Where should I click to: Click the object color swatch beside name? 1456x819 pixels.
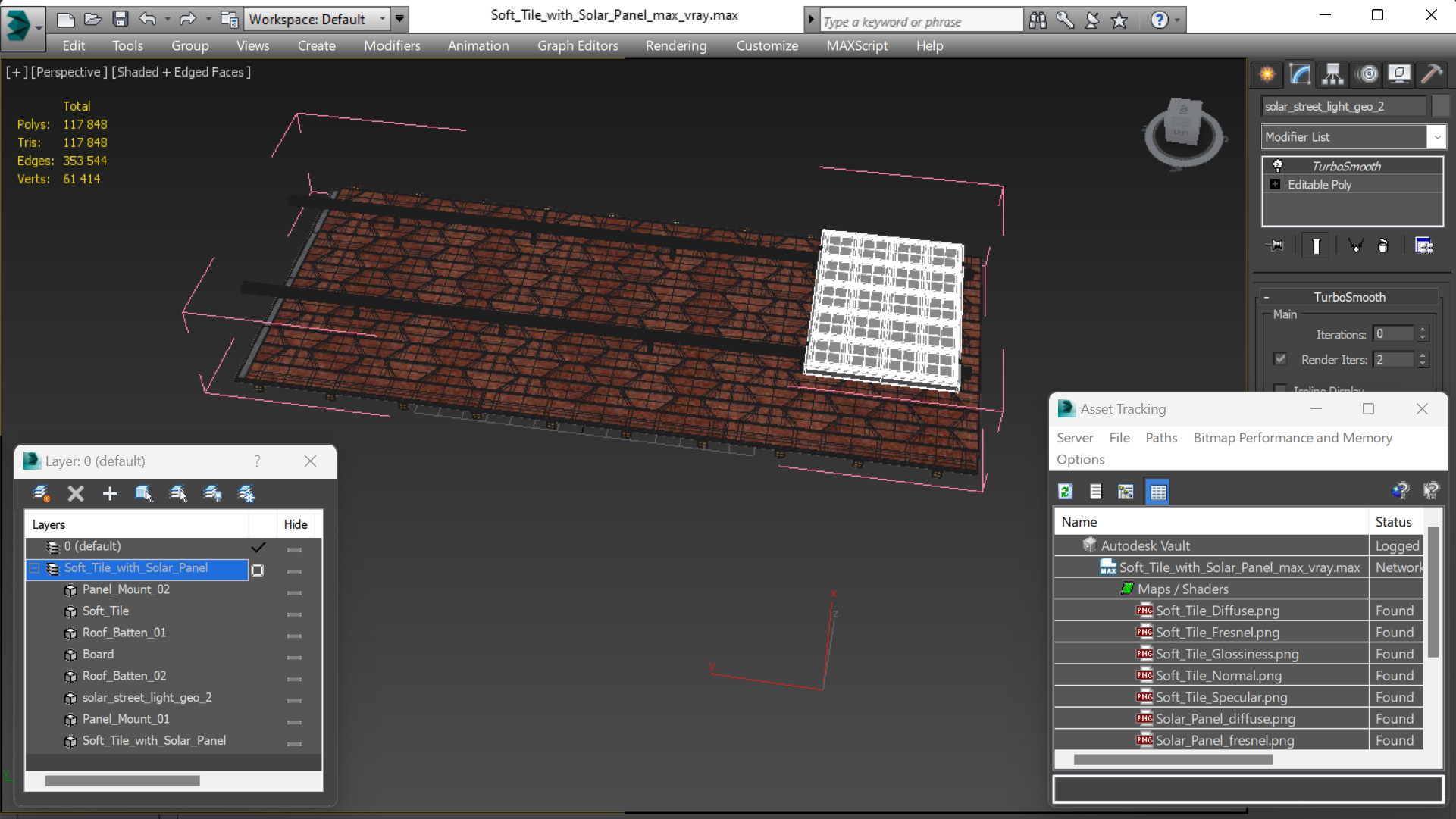1439,106
